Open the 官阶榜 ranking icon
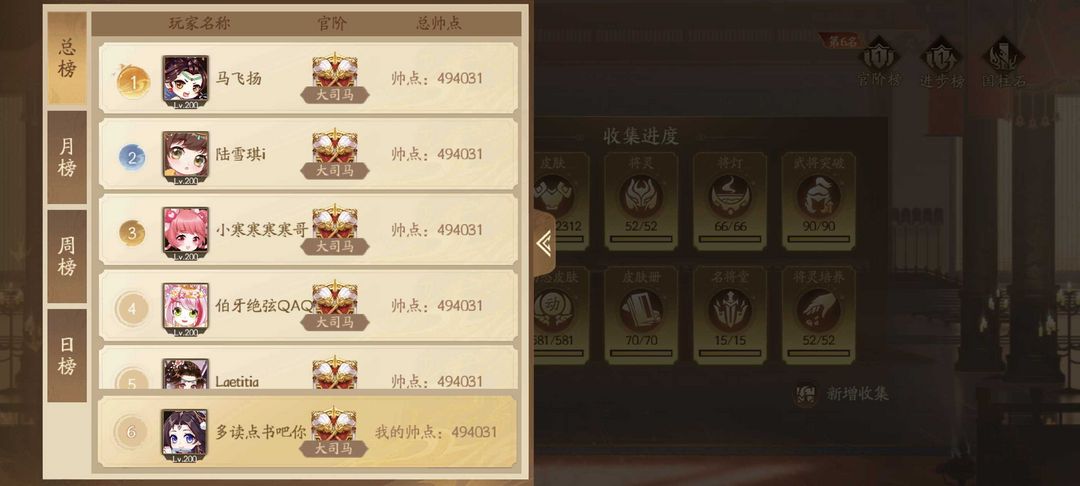 [x=879, y=62]
